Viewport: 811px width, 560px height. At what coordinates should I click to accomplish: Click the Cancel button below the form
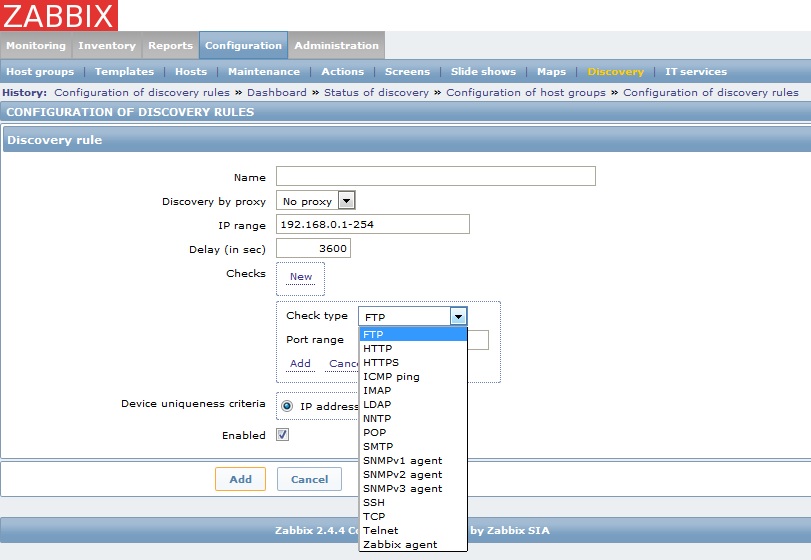pos(309,479)
